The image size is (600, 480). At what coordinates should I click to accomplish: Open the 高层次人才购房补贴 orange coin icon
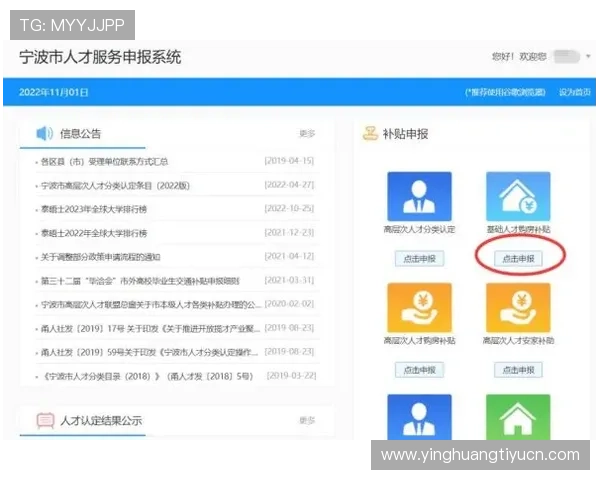419,308
